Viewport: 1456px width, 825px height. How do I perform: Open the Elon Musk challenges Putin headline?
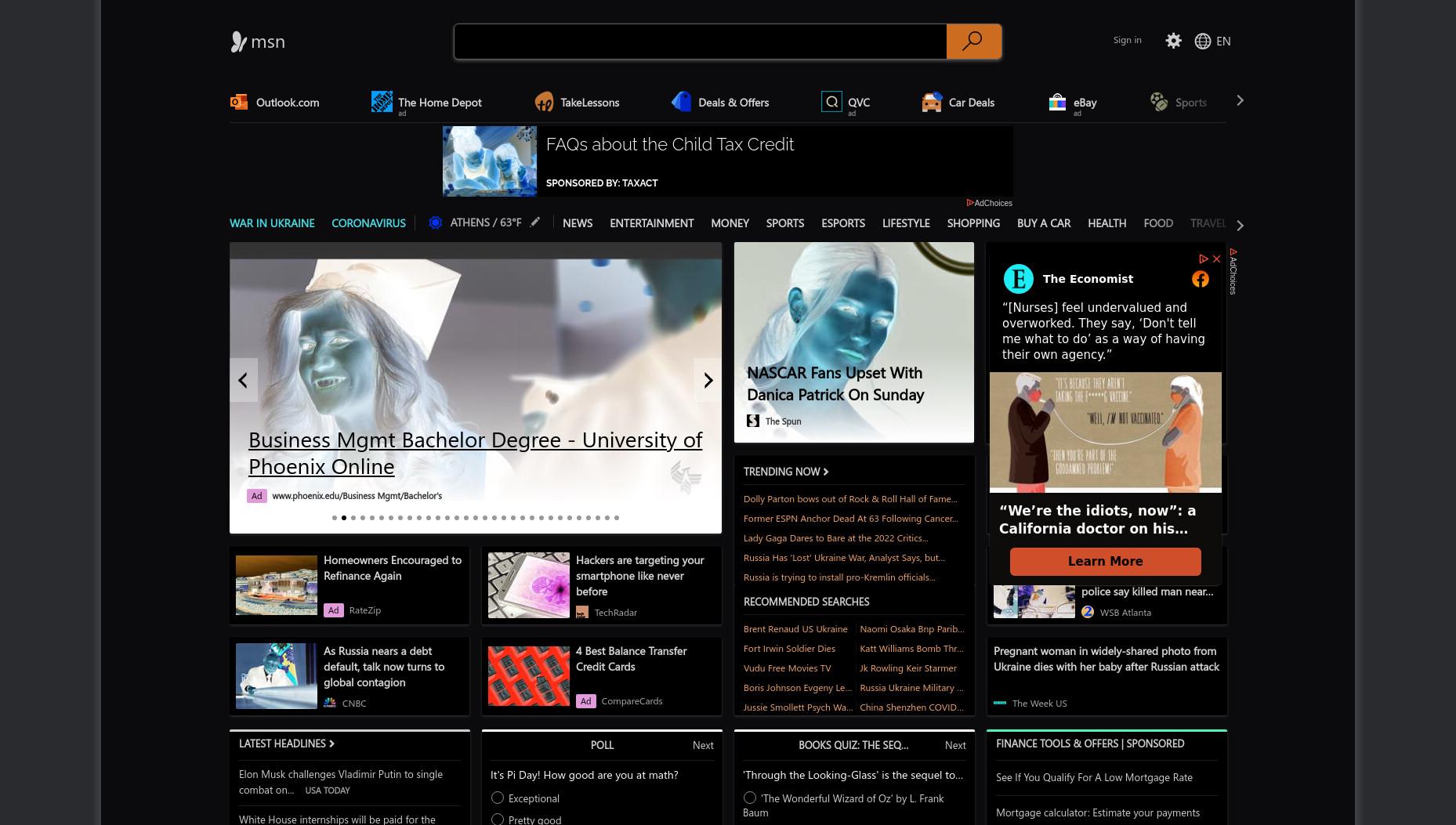tap(341, 782)
